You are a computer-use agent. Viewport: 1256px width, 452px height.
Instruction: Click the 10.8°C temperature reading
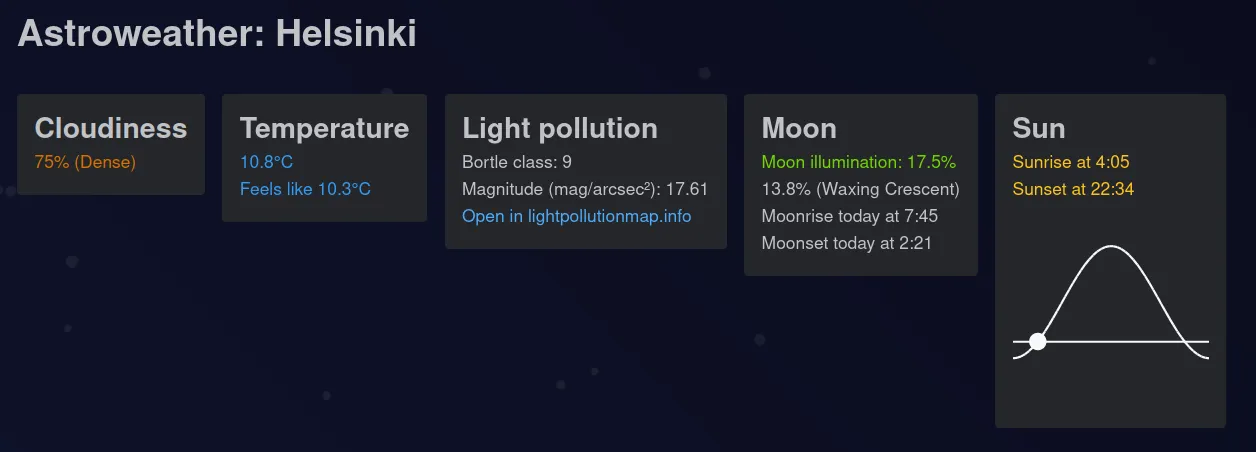(266, 162)
